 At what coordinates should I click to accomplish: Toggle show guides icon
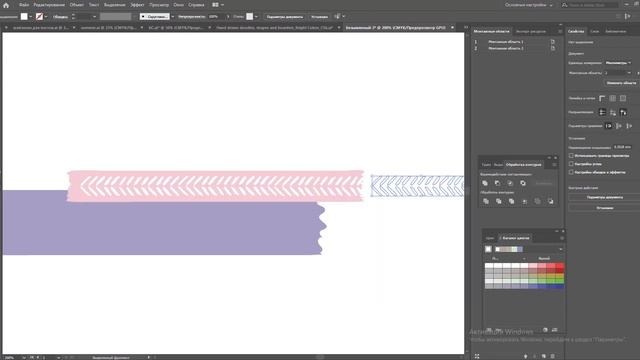coord(602,112)
